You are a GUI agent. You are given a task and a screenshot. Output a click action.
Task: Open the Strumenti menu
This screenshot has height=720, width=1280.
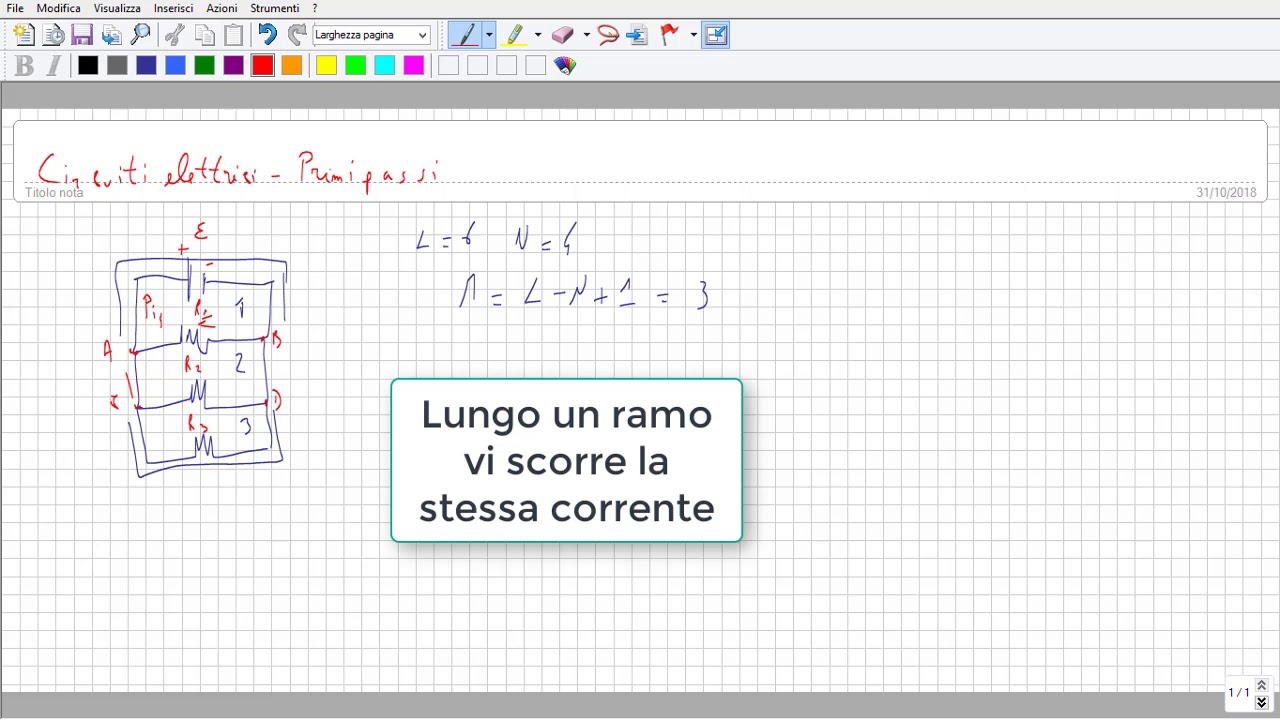tap(275, 8)
